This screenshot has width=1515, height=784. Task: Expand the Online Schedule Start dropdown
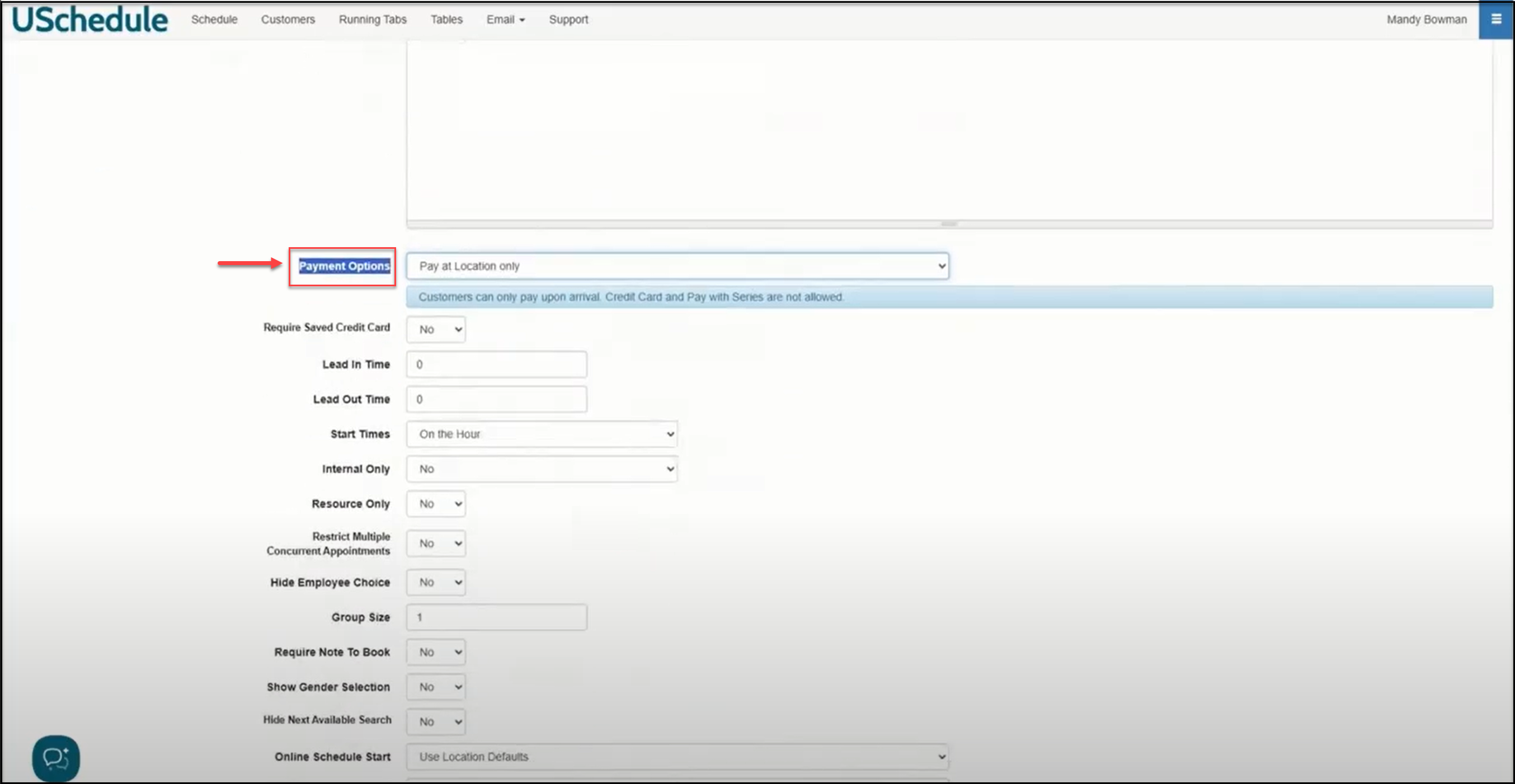point(677,757)
